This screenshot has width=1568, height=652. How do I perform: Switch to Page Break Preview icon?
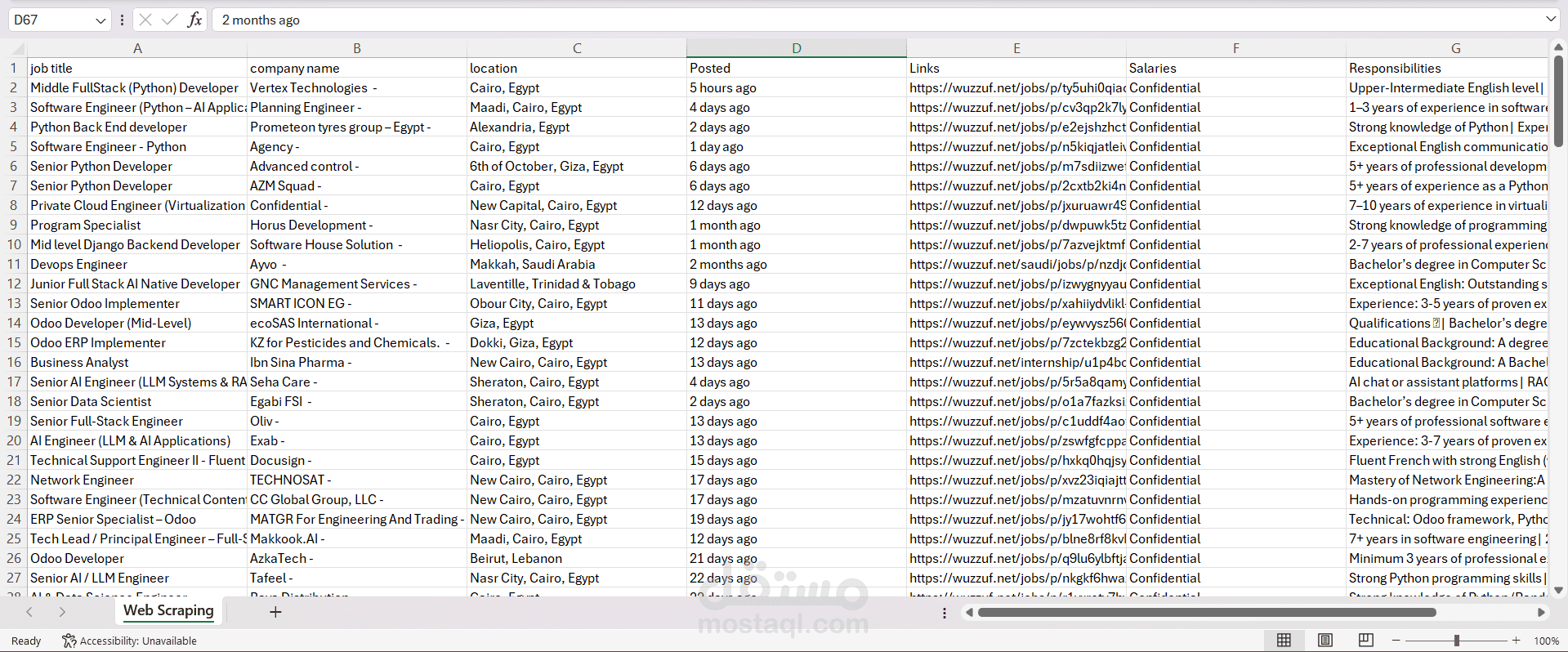pyautogui.click(x=1365, y=641)
